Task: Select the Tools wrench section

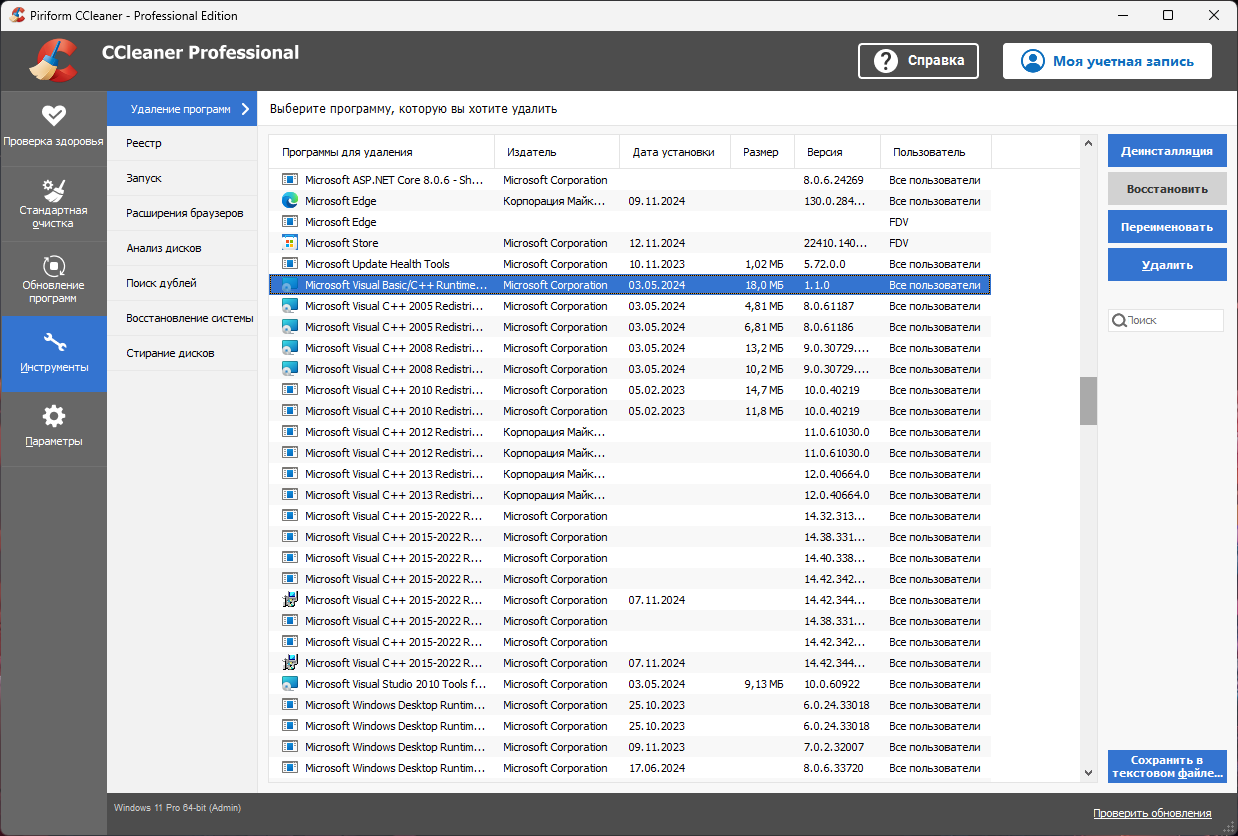Action: (x=53, y=353)
